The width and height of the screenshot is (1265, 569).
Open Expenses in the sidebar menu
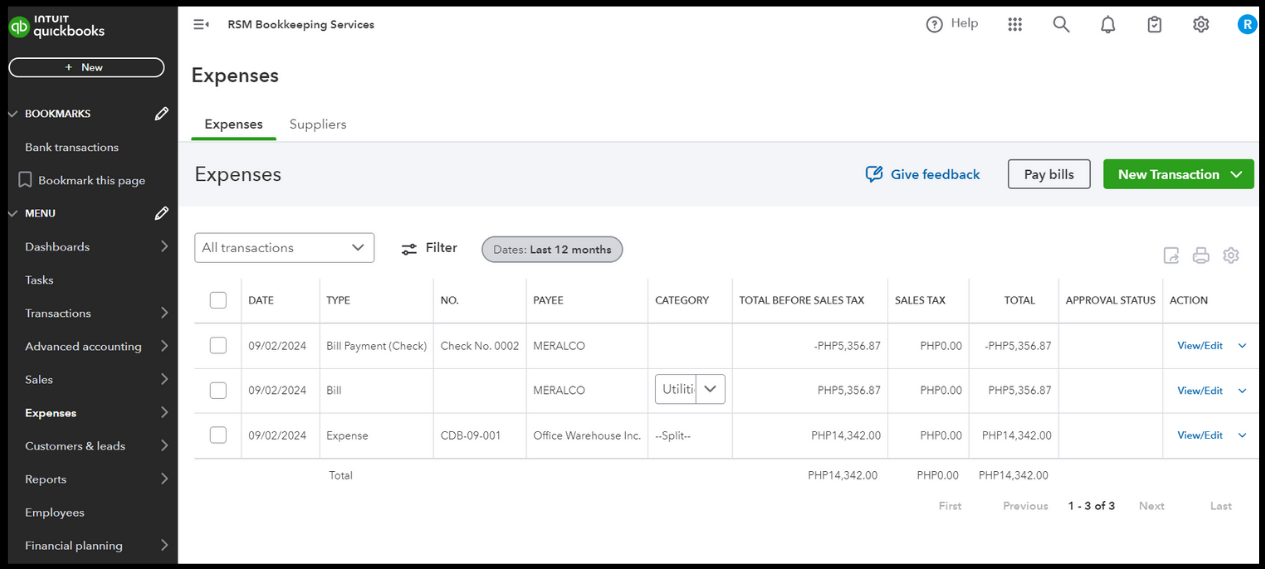50,413
